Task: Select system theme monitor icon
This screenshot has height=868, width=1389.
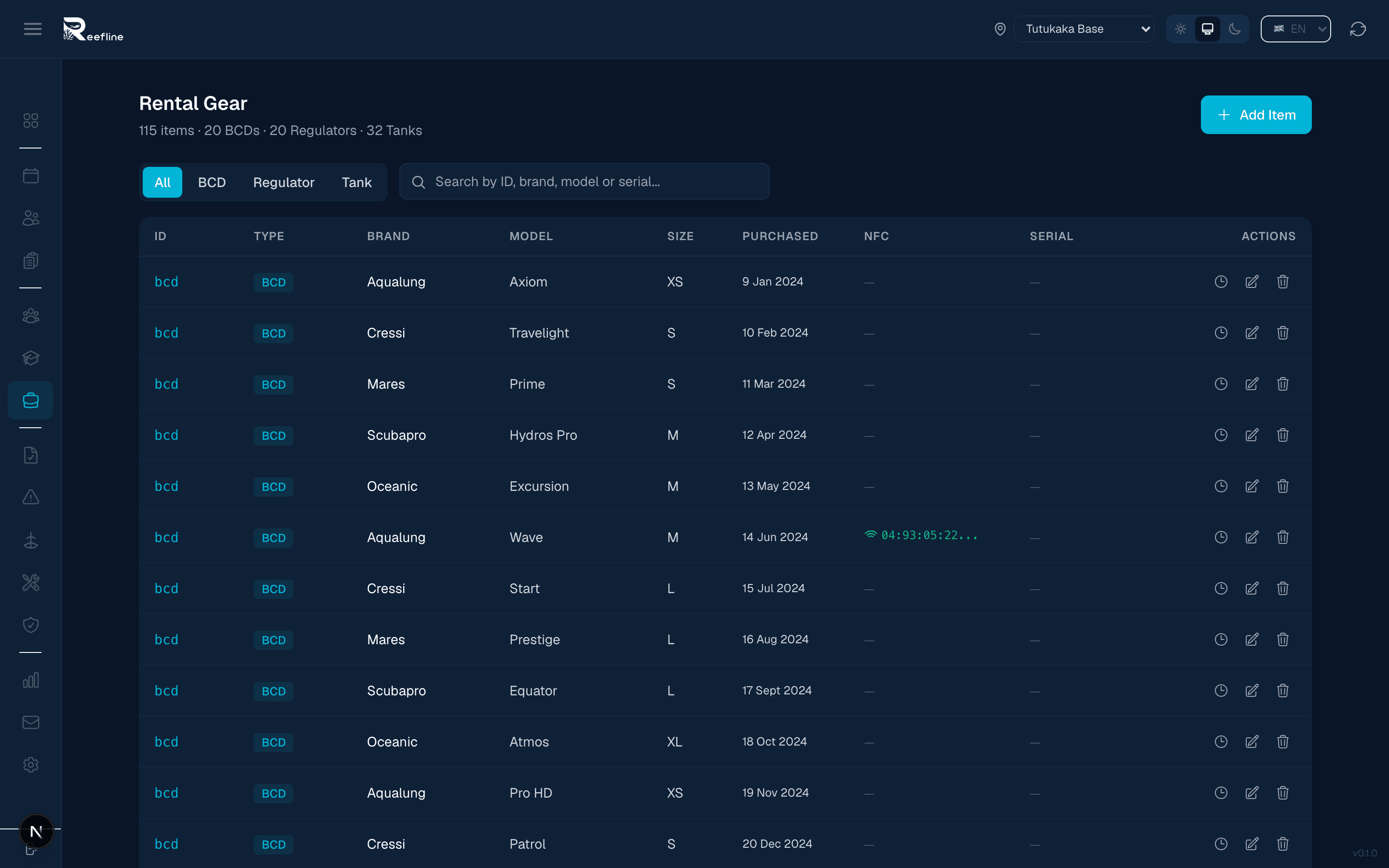Action: pos(1208,29)
